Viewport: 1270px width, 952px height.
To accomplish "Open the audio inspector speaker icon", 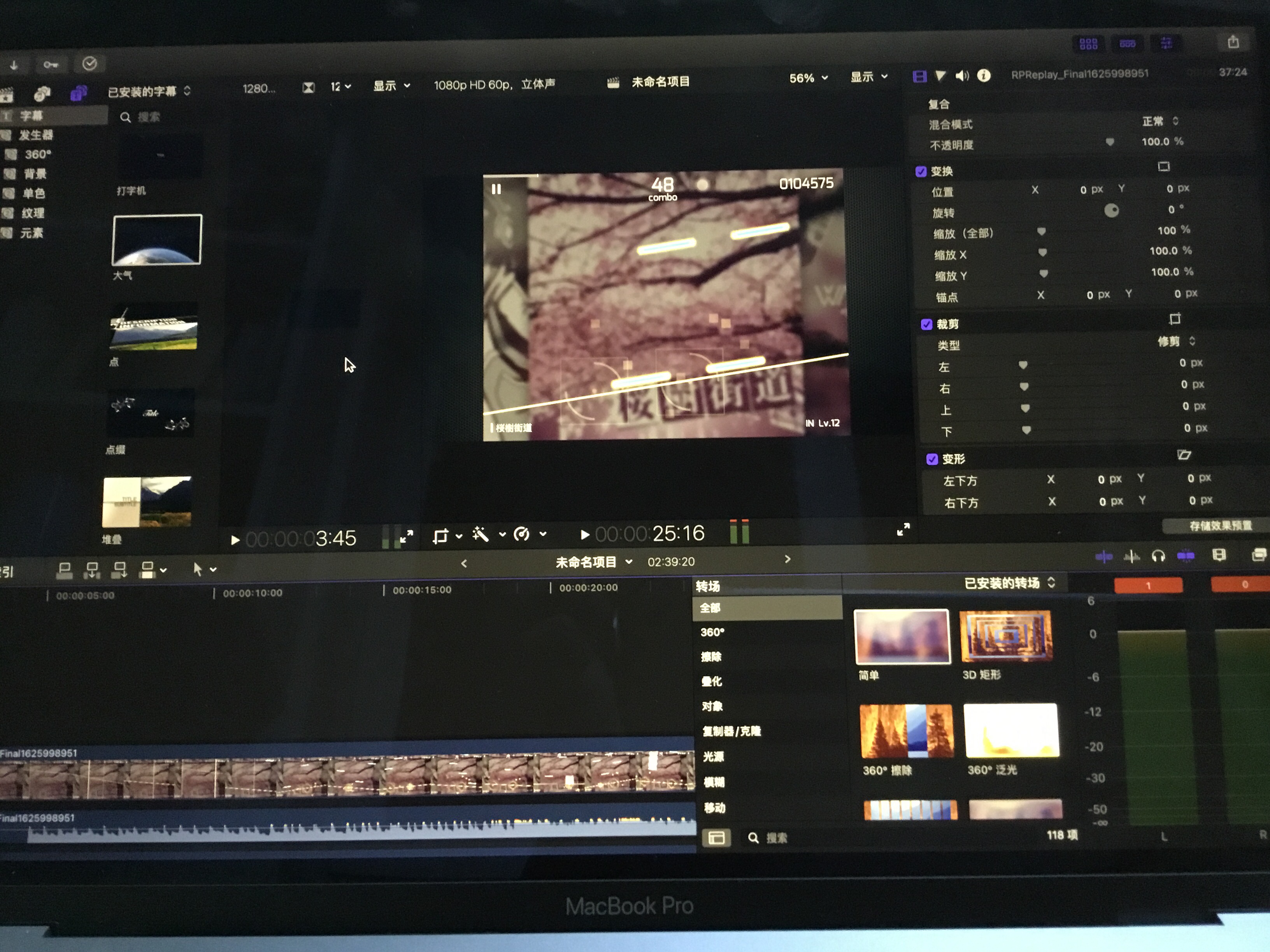I will tap(962, 76).
